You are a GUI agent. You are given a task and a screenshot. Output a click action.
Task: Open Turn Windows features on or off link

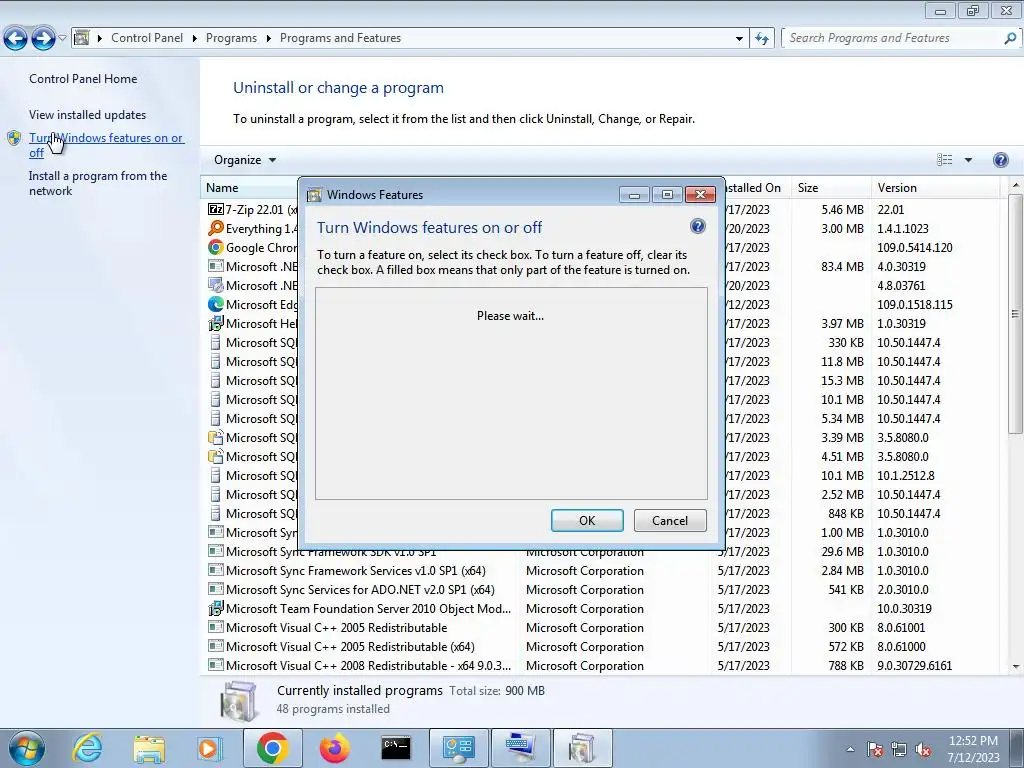106,145
